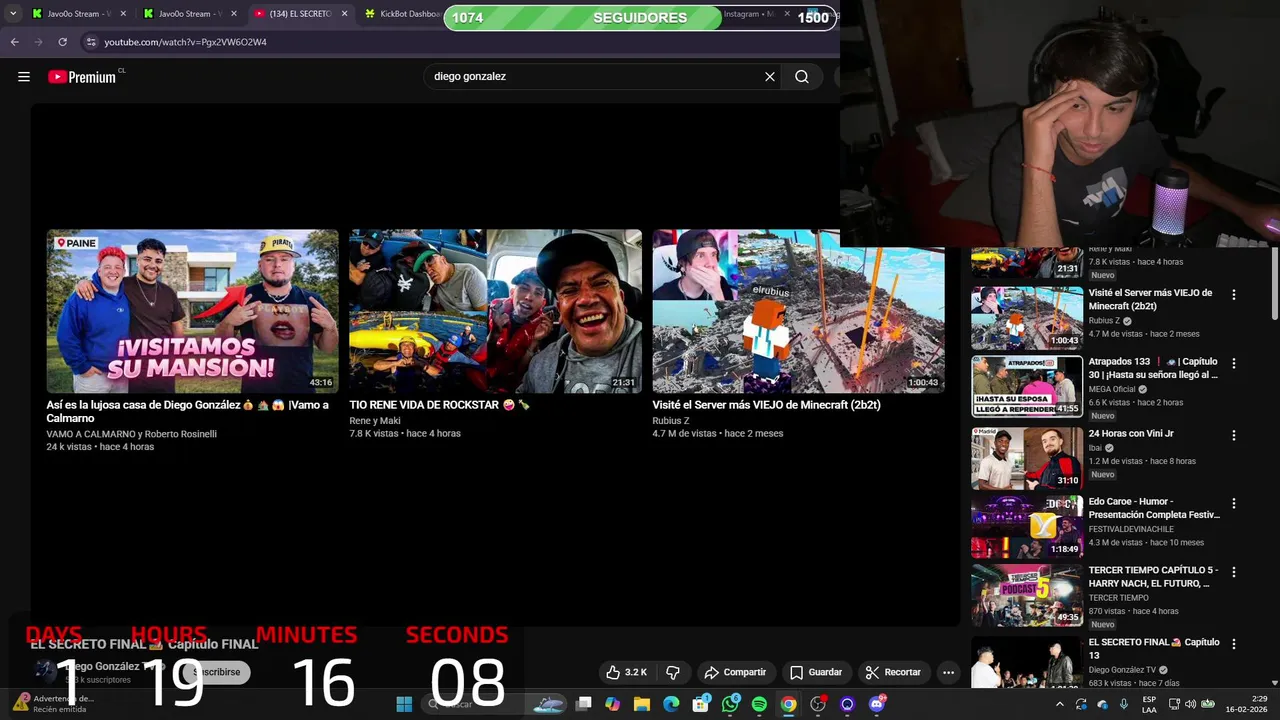This screenshot has height=720, width=1280.
Task: Open TERCER TIEMPO podcast thumbnail
Action: [1027, 595]
